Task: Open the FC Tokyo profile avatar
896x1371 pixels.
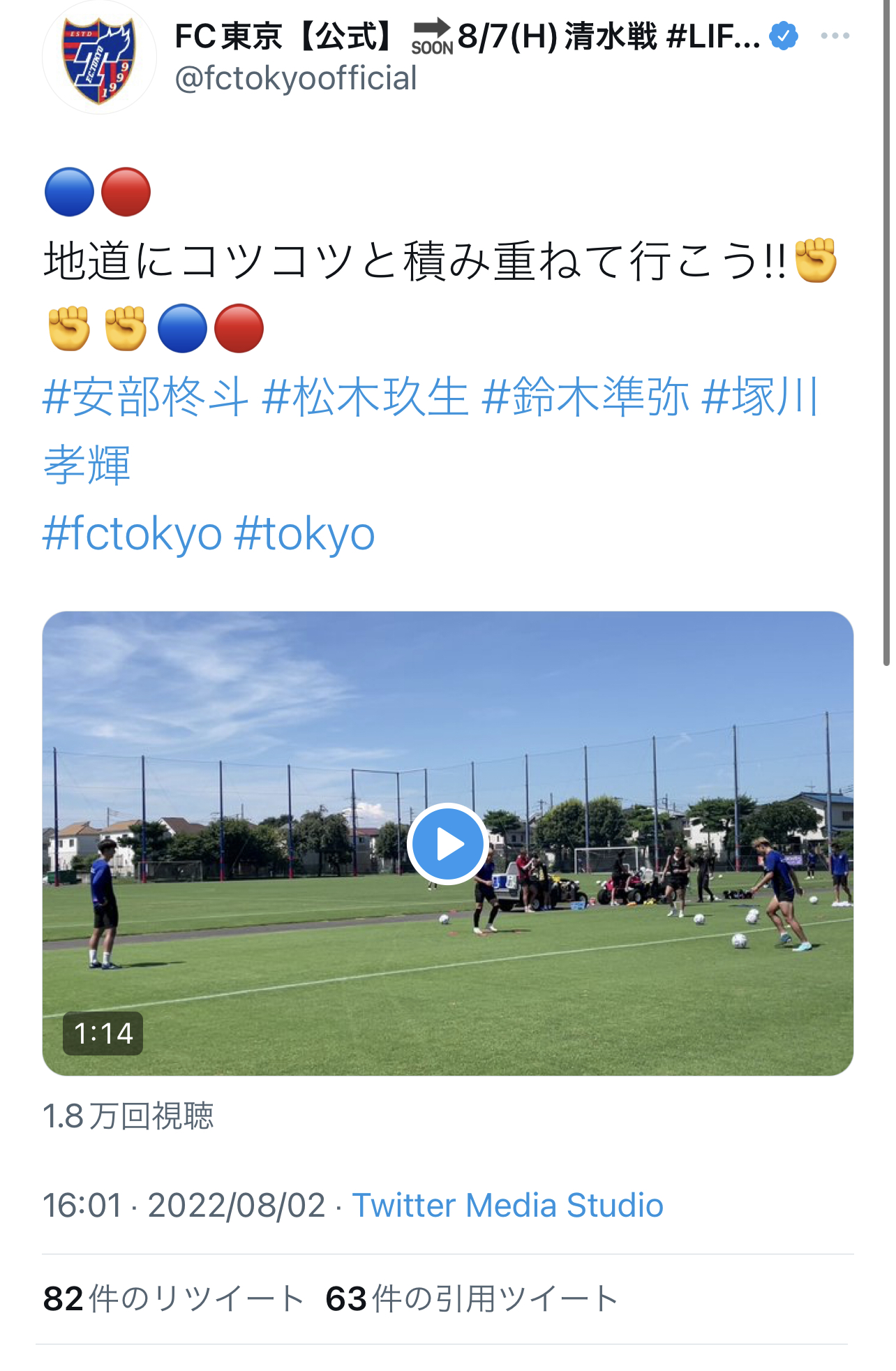Action: 99,57
